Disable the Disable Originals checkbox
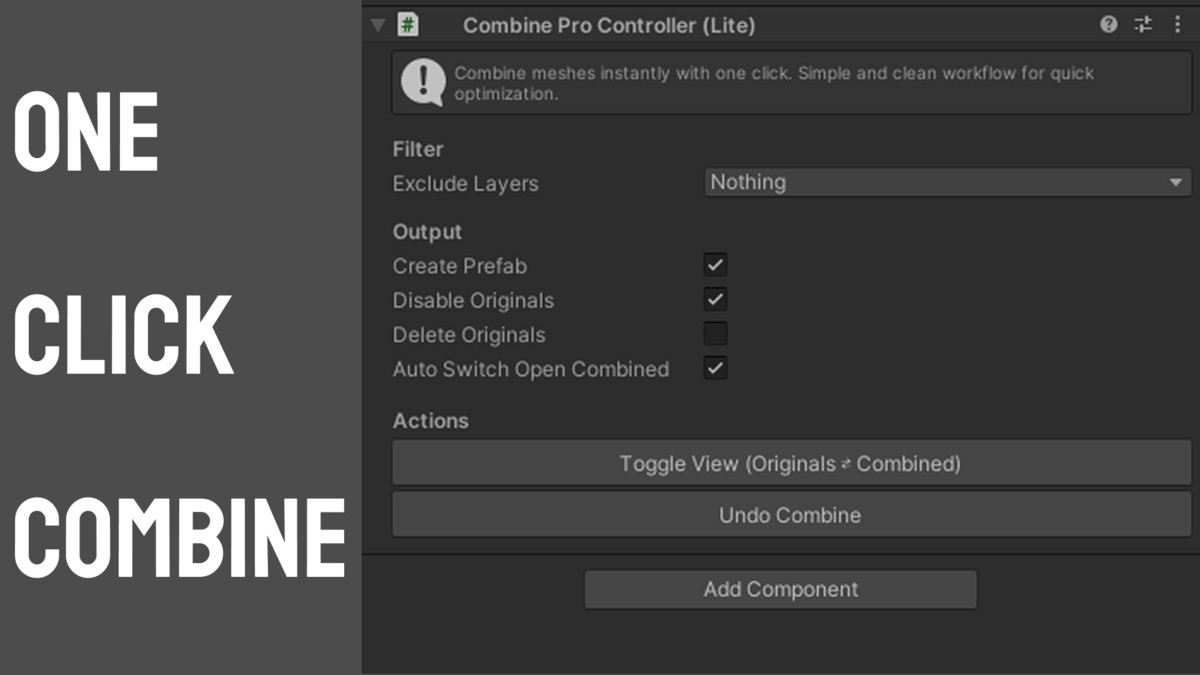The image size is (1200, 675). tap(716, 299)
